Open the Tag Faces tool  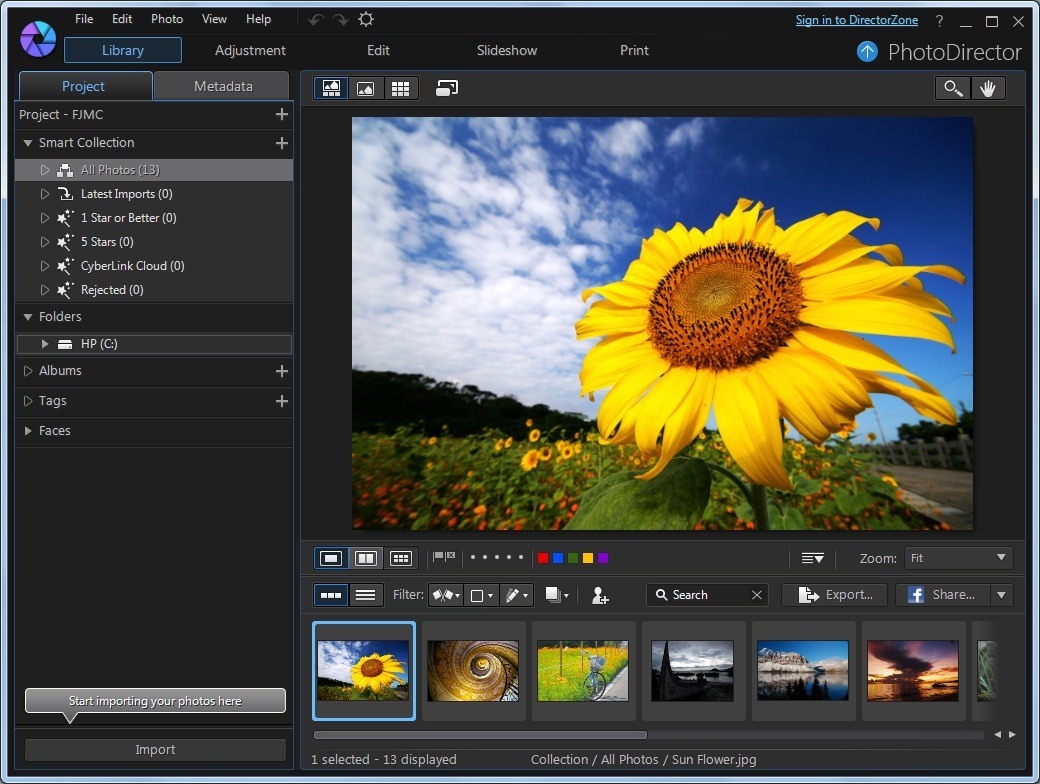pos(600,595)
